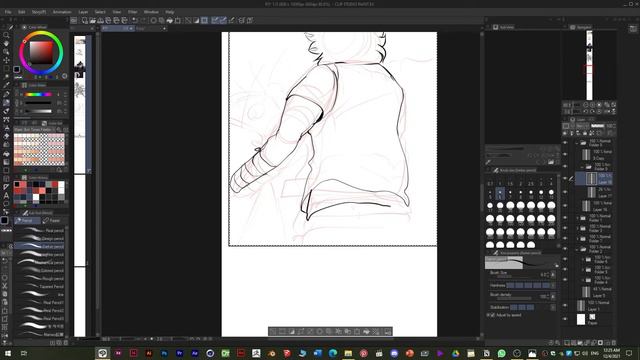
Task: Click the Save icon in command bar
Action: tap(100, 20)
